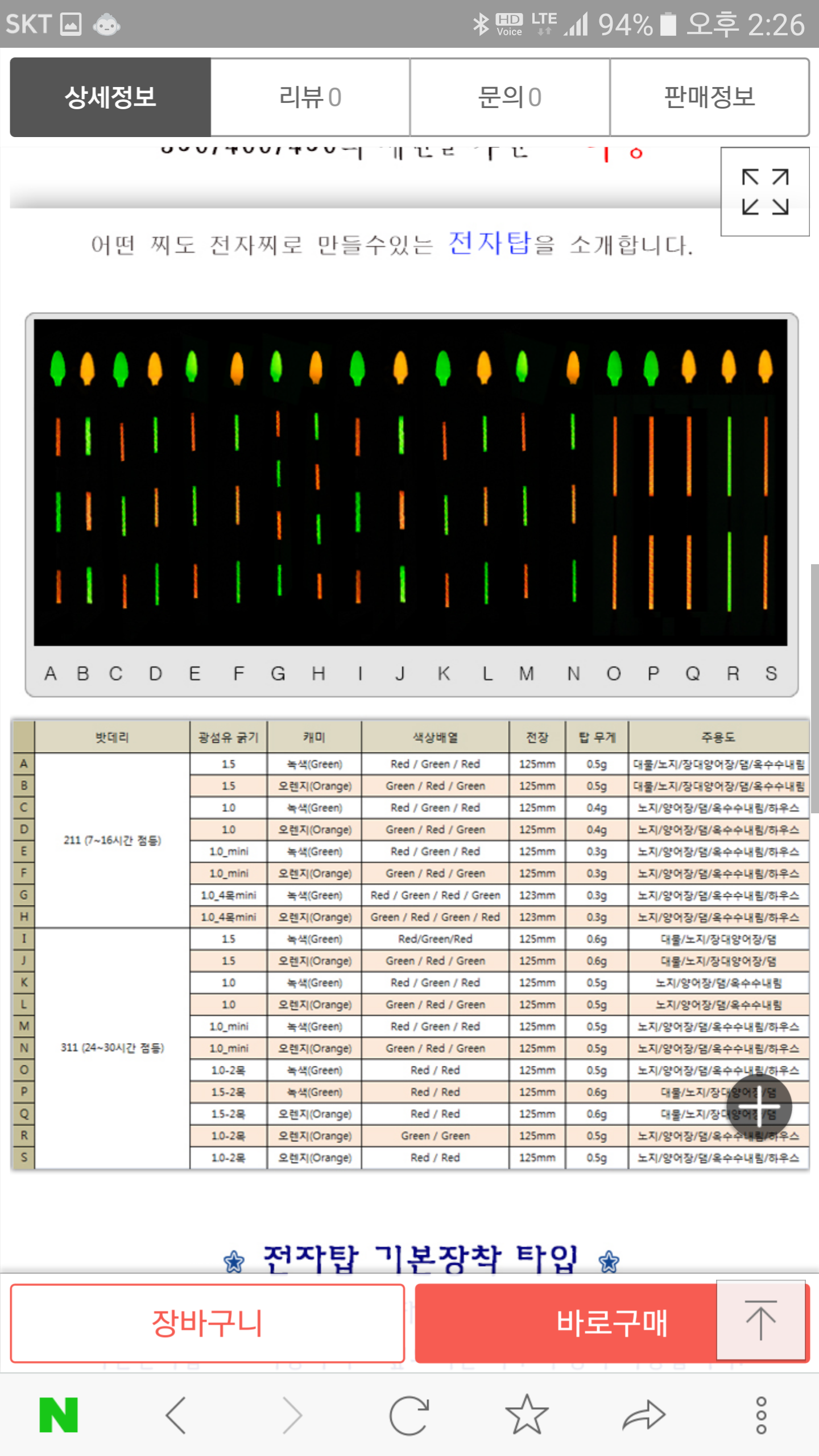
Task: Bookmark the page with star icon
Action: pyautogui.click(x=527, y=1414)
